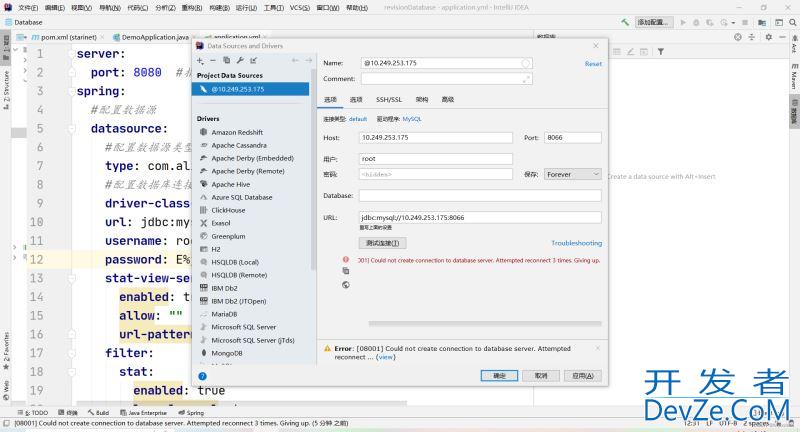Select the Apache Hive driver

[231, 184]
